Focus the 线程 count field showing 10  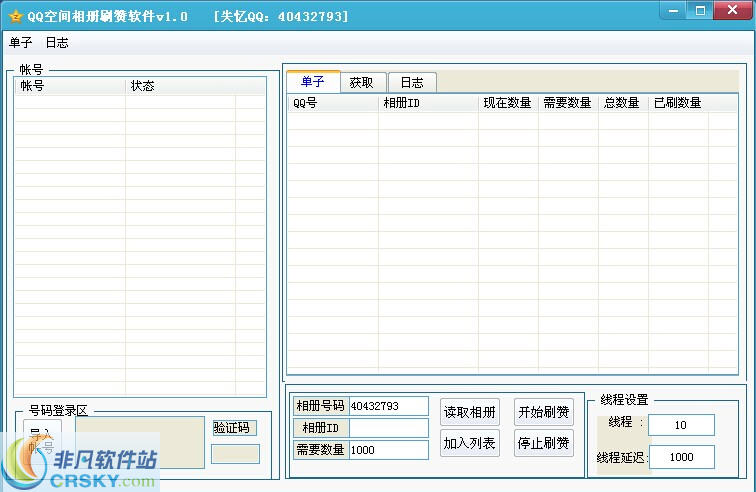[x=681, y=425]
